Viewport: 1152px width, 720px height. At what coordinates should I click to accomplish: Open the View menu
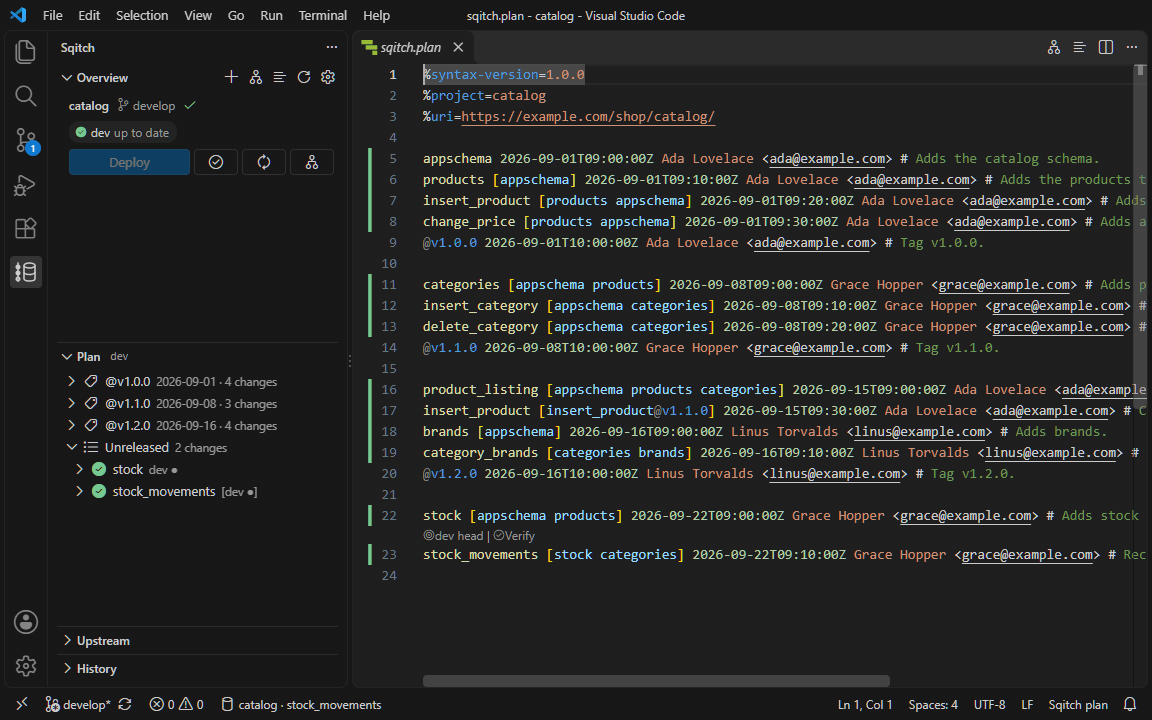pyautogui.click(x=198, y=15)
